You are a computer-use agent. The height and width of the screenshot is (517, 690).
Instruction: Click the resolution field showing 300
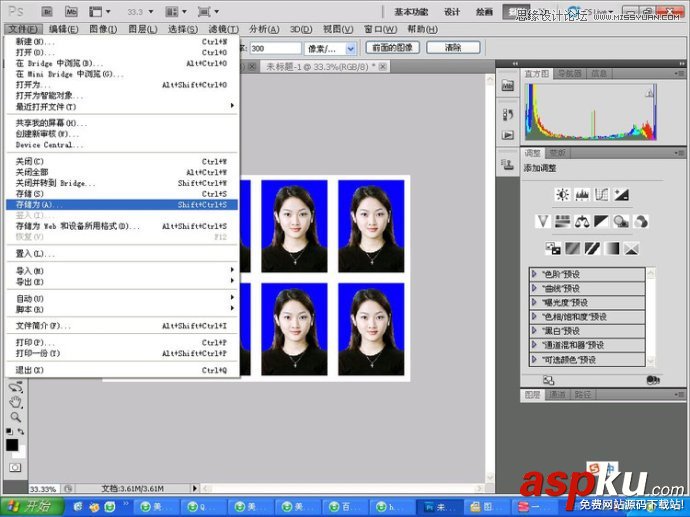coord(275,48)
